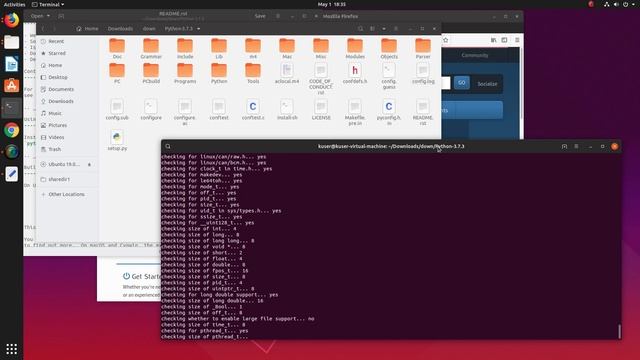640x360 pixels.
Task: Open the view options dropdown arrow in Files
Action: point(384,29)
